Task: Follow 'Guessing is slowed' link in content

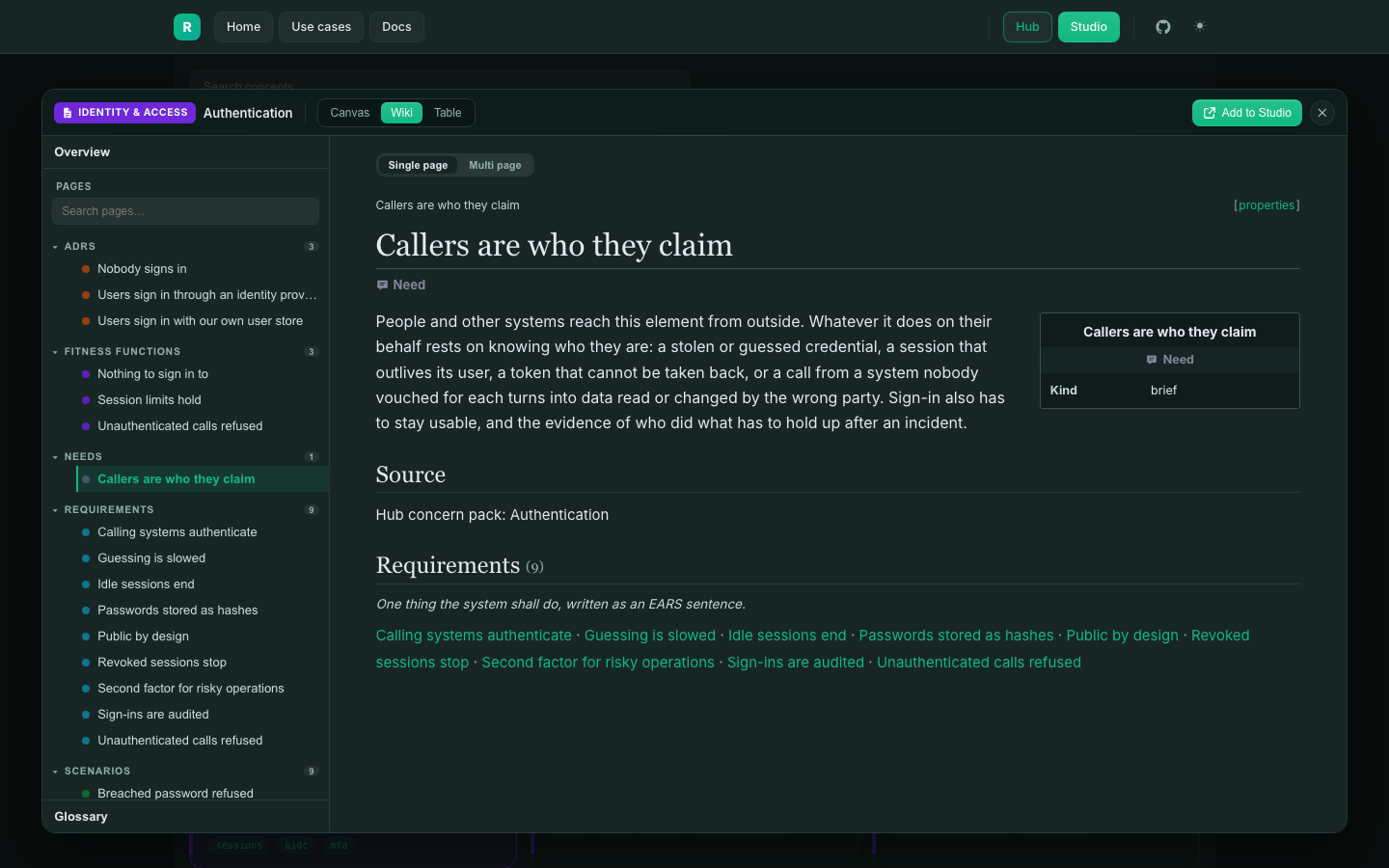Action: tap(650, 636)
